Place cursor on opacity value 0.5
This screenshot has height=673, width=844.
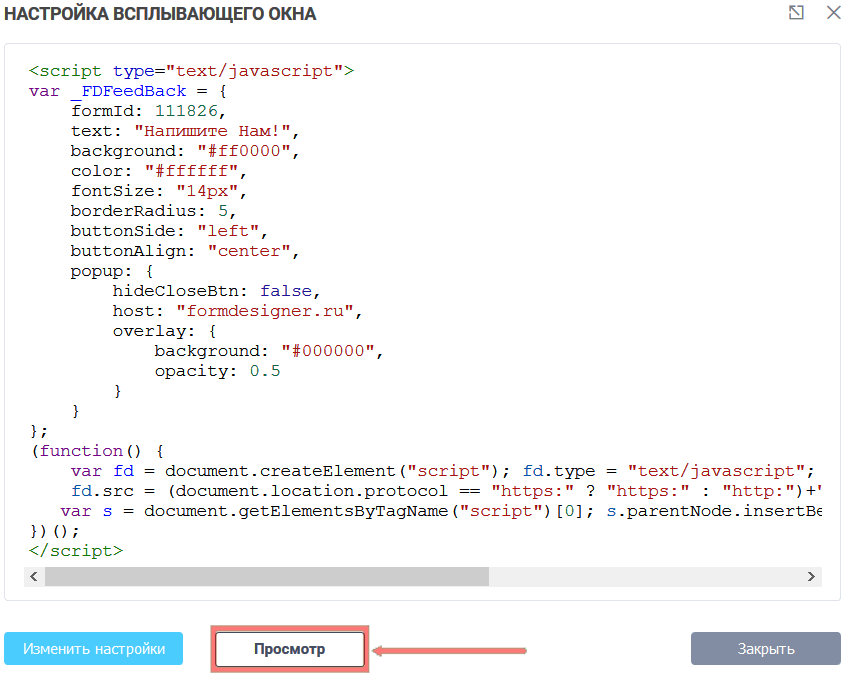click(265, 371)
